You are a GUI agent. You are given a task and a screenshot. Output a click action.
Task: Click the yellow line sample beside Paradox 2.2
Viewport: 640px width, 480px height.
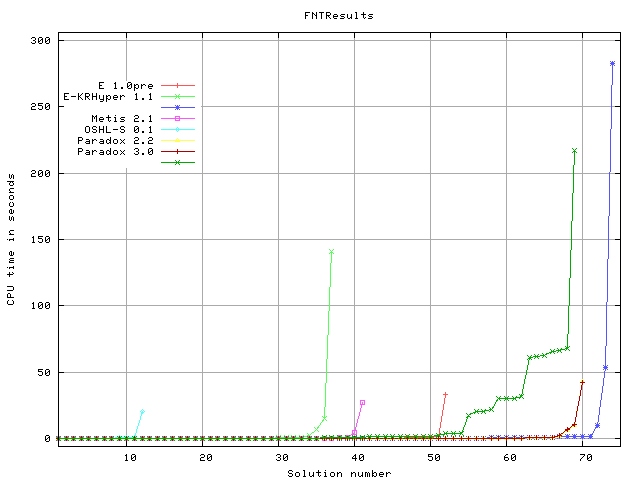click(x=178, y=141)
